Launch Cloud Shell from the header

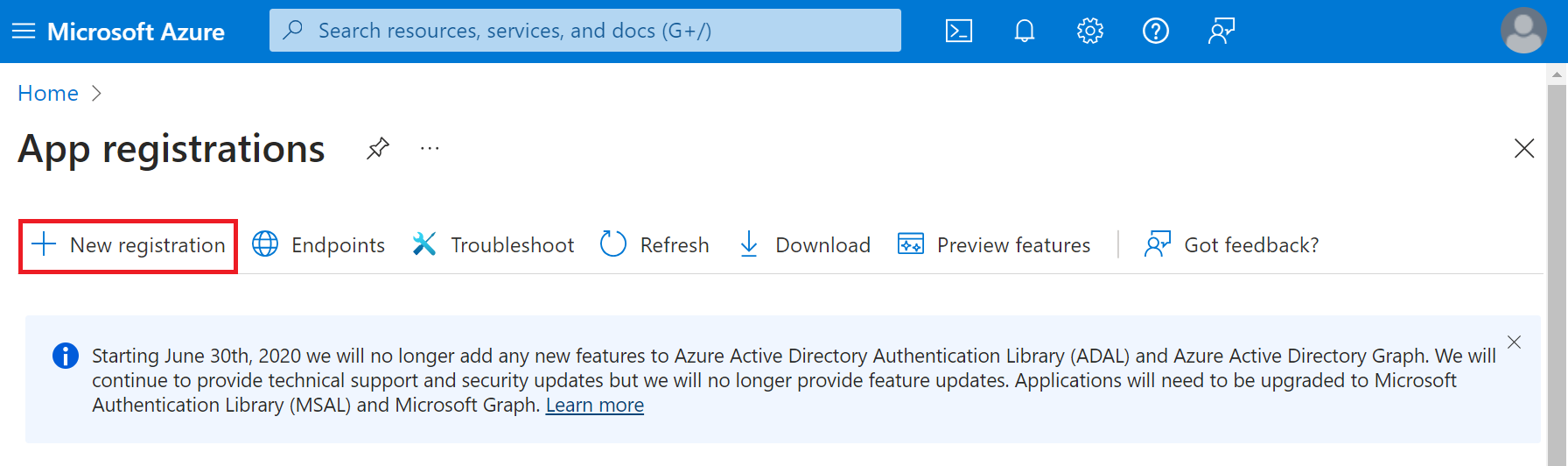pyautogui.click(x=958, y=32)
